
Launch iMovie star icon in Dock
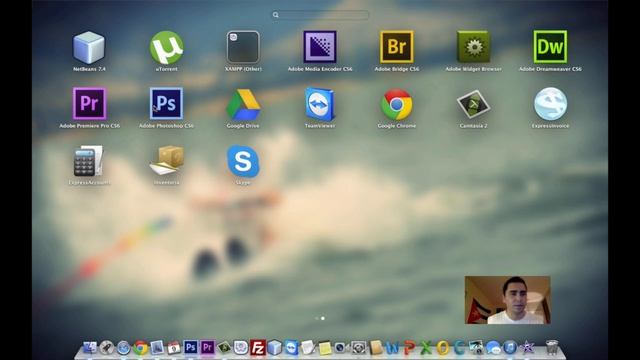click(x=527, y=348)
